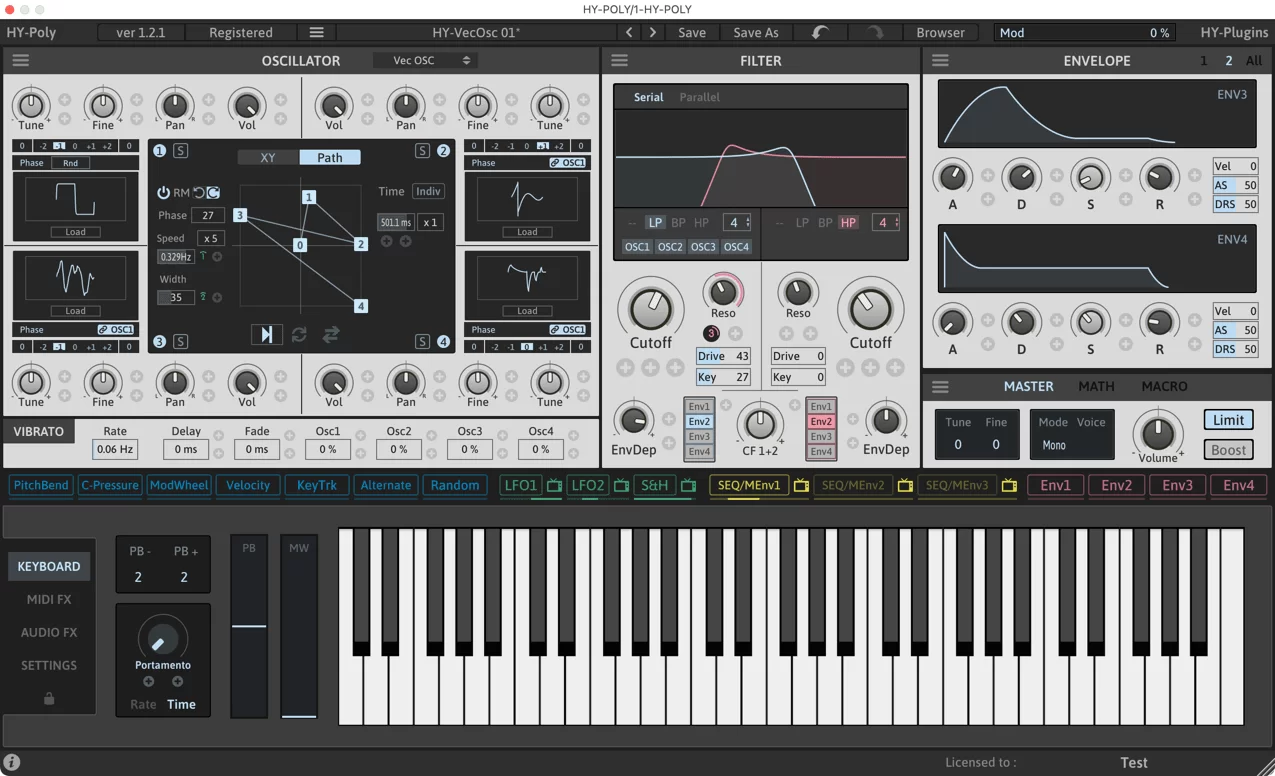Switch the vector pad to XY view
This screenshot has width=1275, height=776.
266,158
